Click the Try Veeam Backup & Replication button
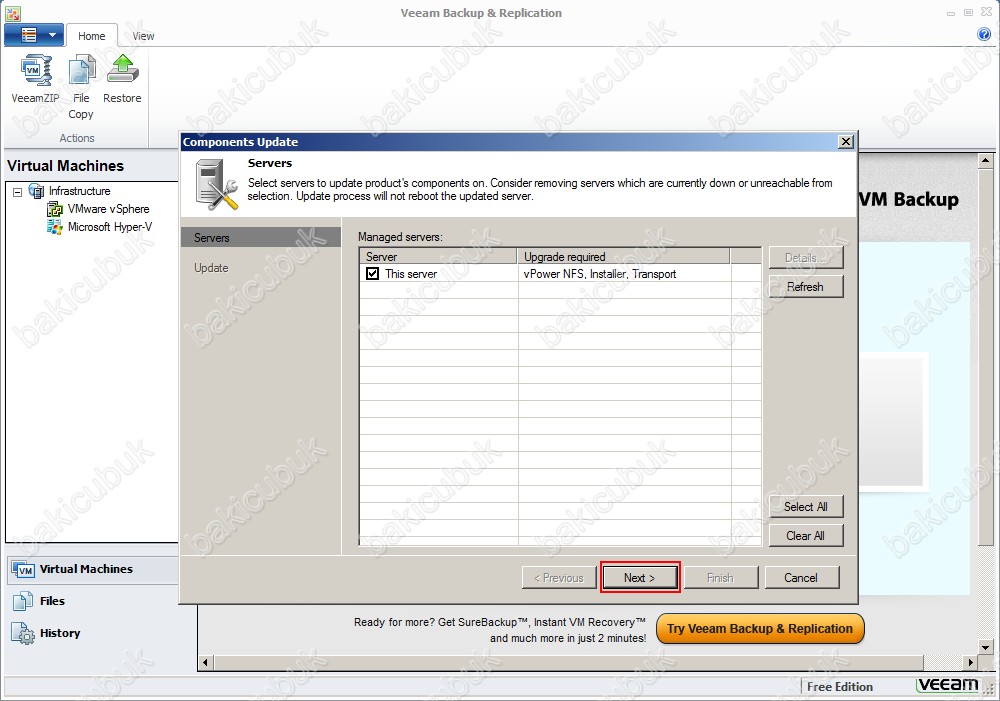This screenshot has height=701, width=1000. click(x=760, y=629)
